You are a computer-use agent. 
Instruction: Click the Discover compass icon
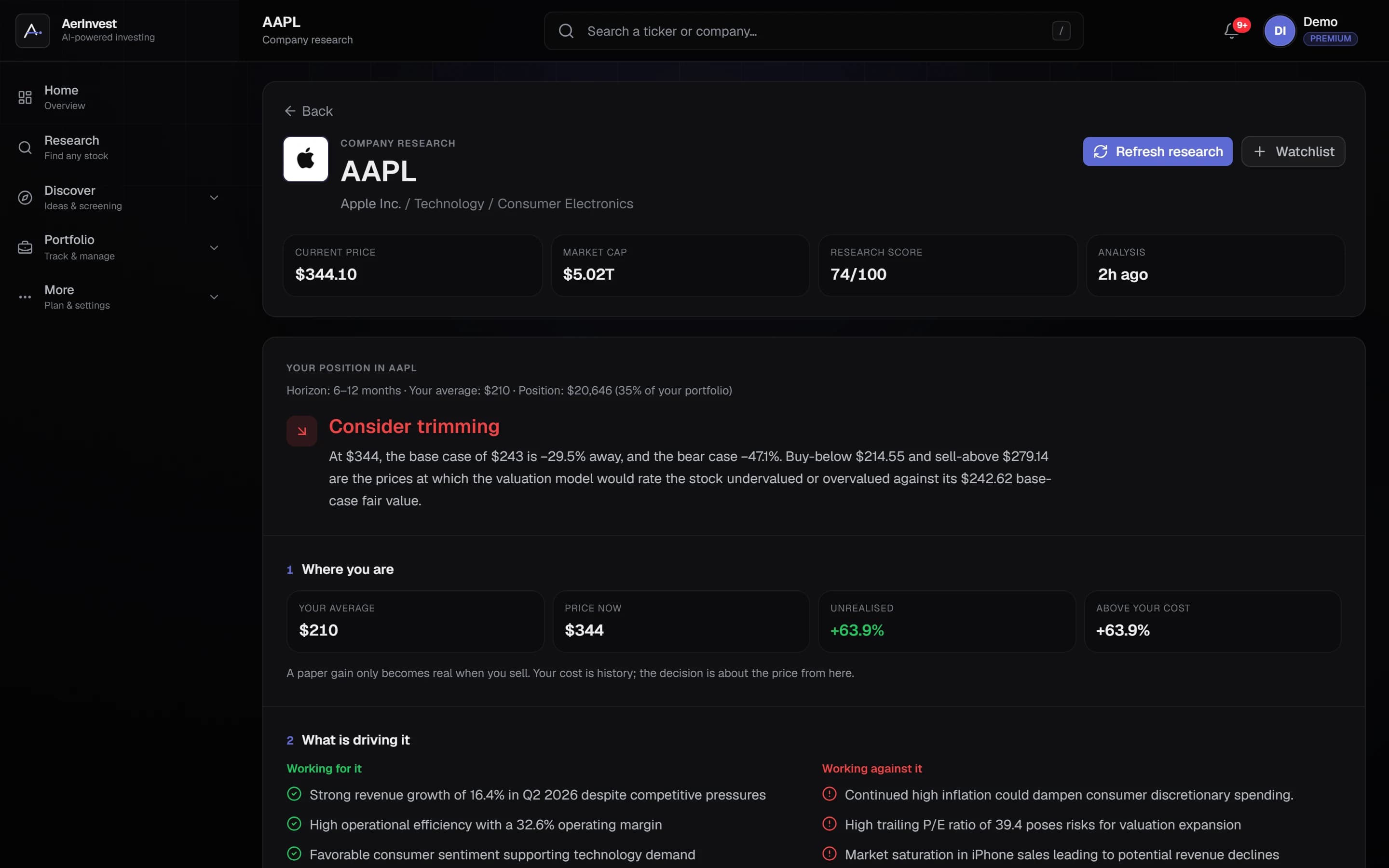[x=25, y=198]
